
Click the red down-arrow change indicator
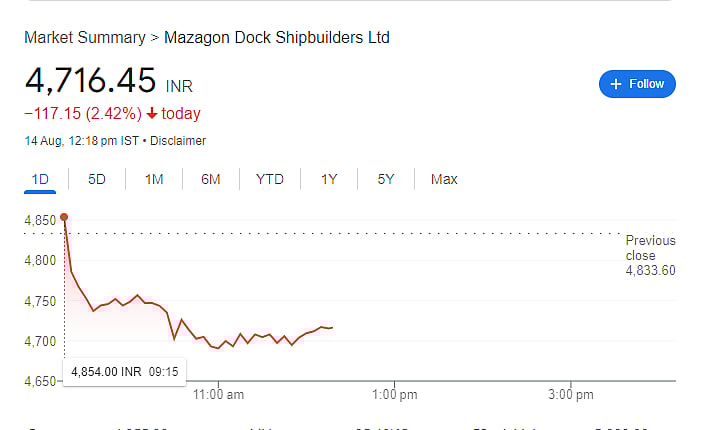[x=151, y=113]
